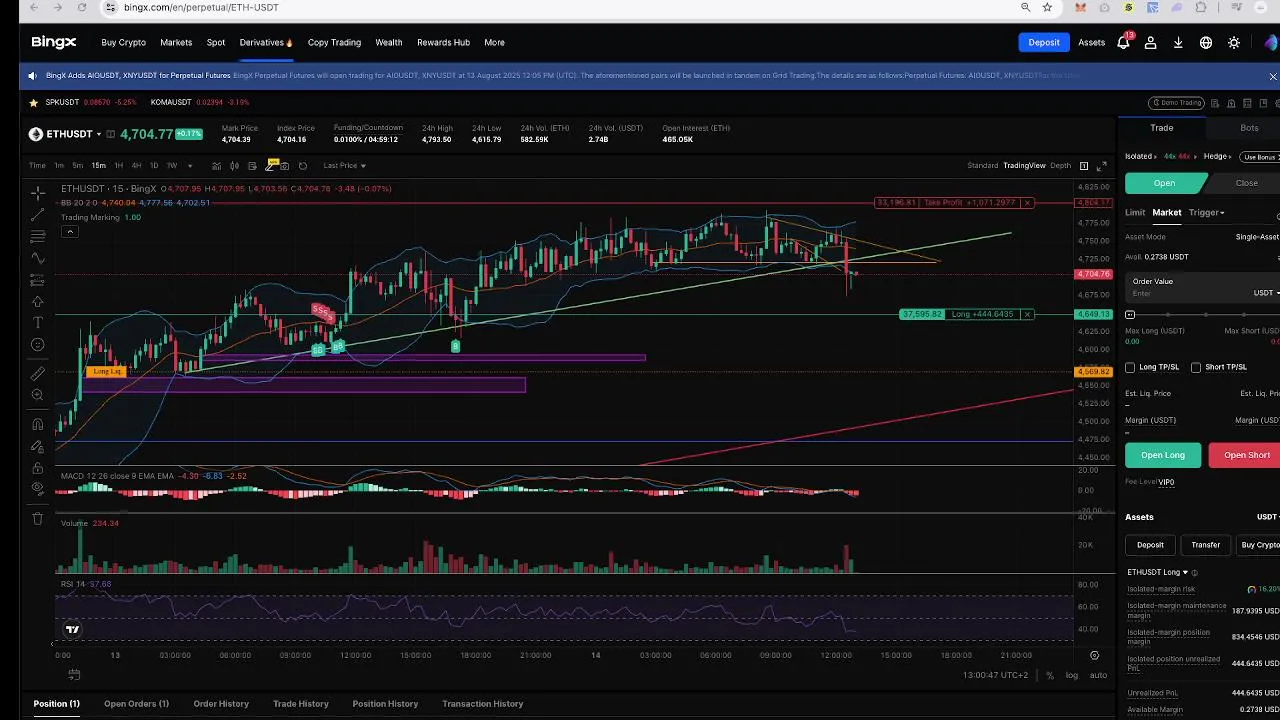This screenshot has width=1280, height=720.
Task: Collapse the indicator legend chevron
Action: pyautogui.click(x=69, y=231)
